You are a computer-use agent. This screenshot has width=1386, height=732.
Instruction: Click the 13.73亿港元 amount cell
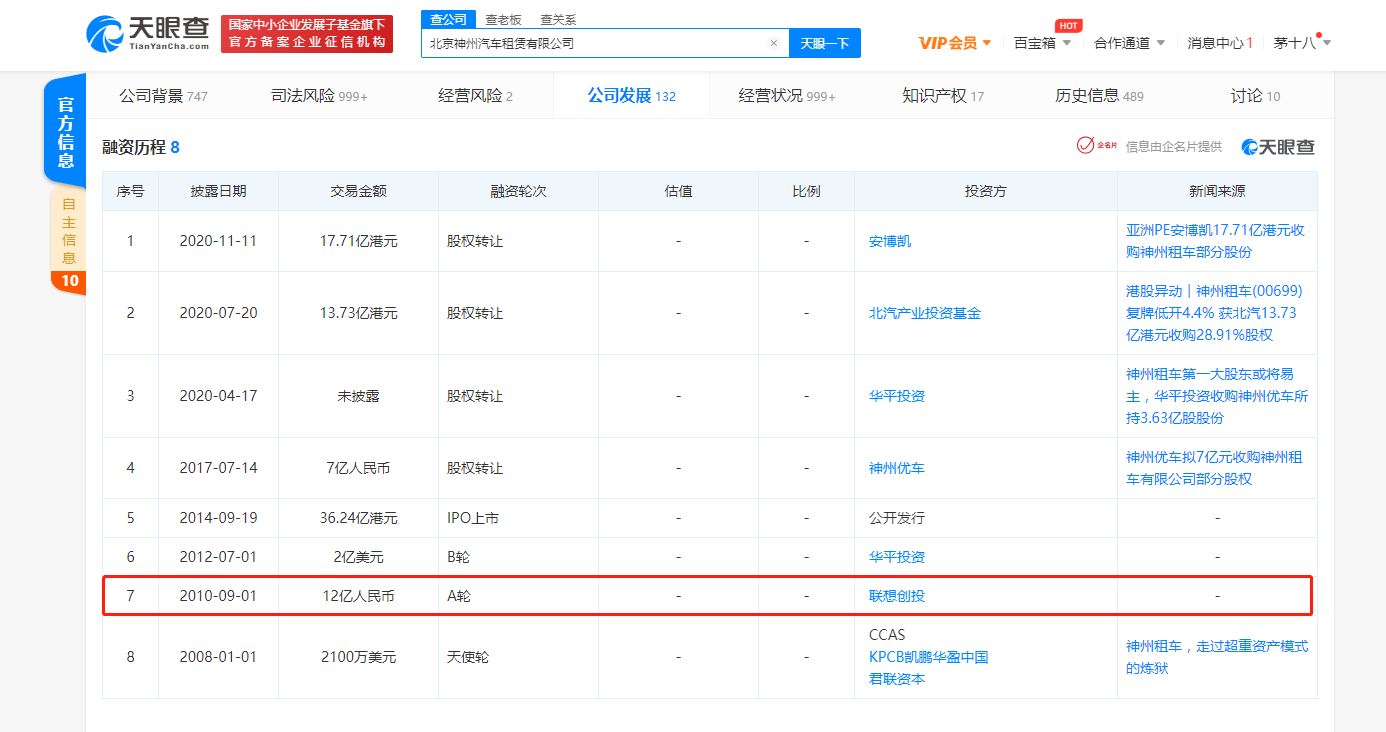pos(358,313)
